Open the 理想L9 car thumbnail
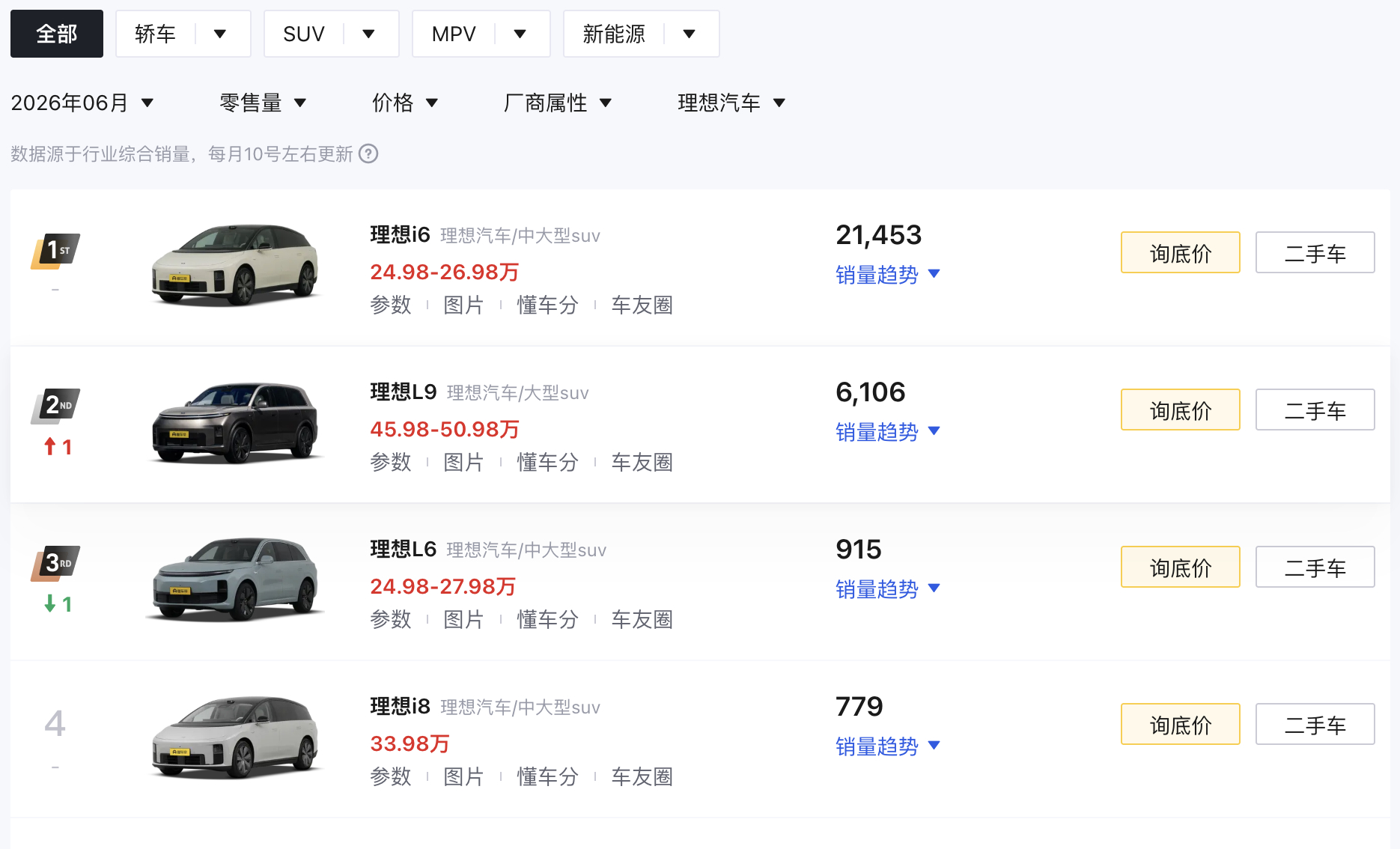The width and height of the screenshot is (1400, 849). (236, 422)
